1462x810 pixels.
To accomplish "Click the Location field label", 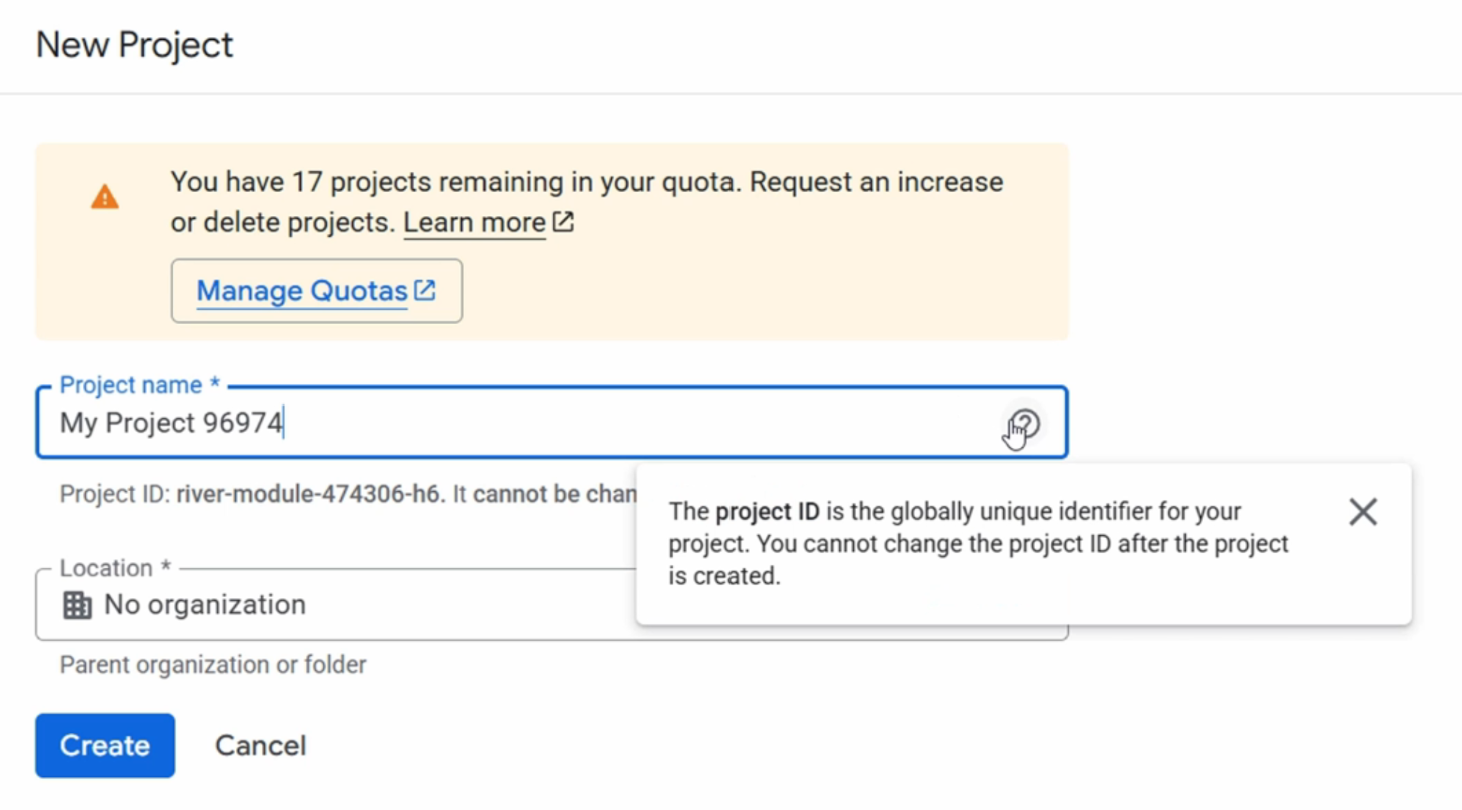I will click(x=115, y=567).
